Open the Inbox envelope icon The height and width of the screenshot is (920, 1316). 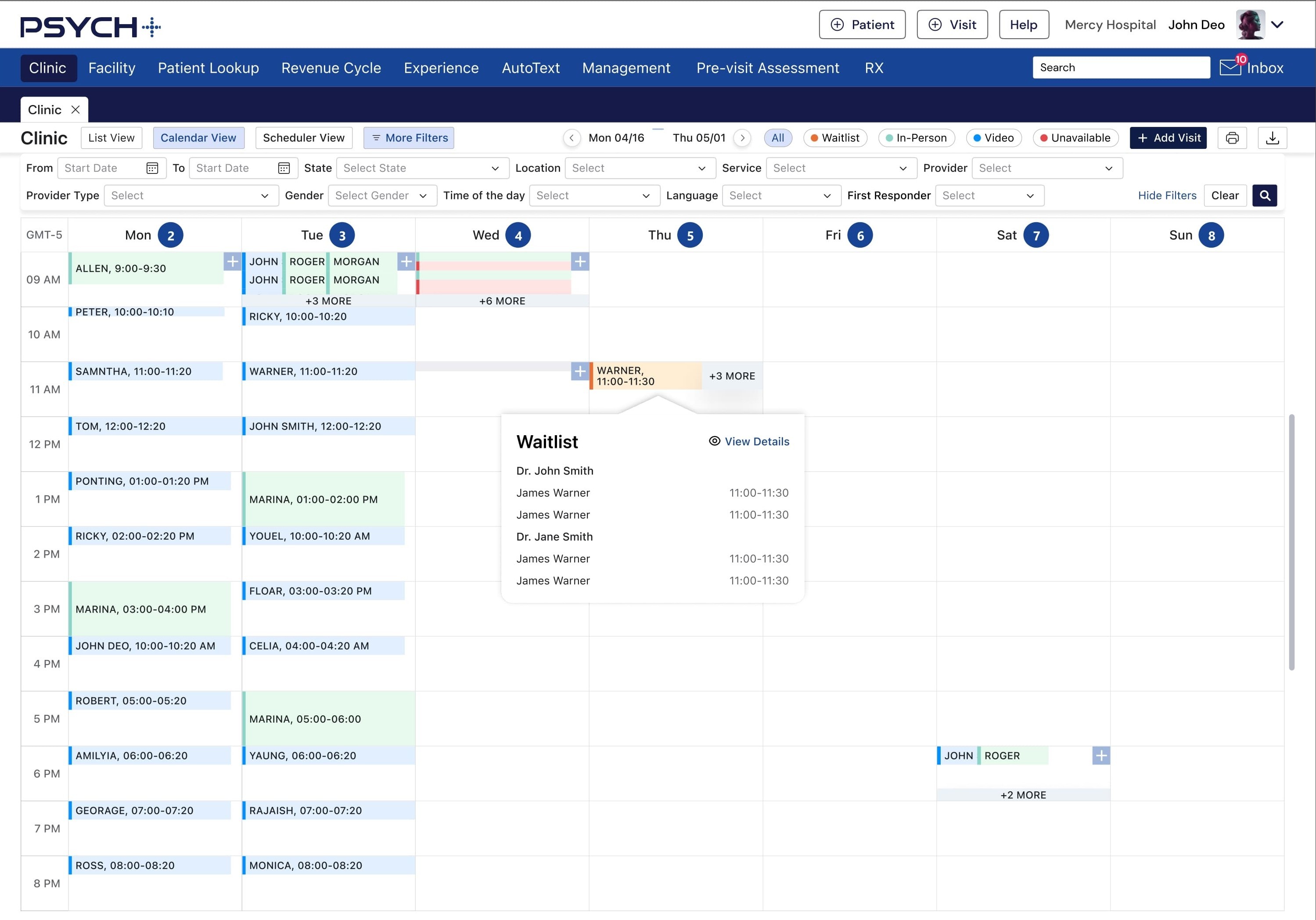coord(1230,68)
